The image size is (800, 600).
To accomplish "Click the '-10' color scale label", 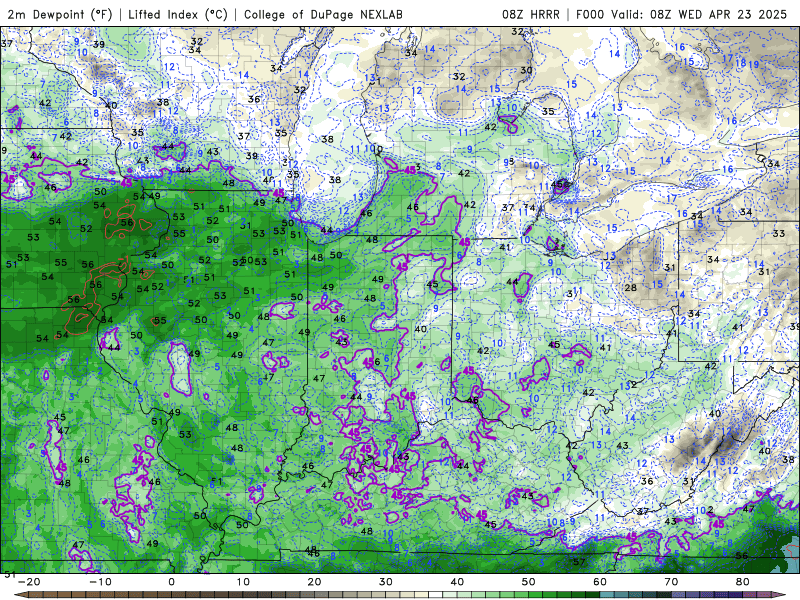I will tap(100, 582).
